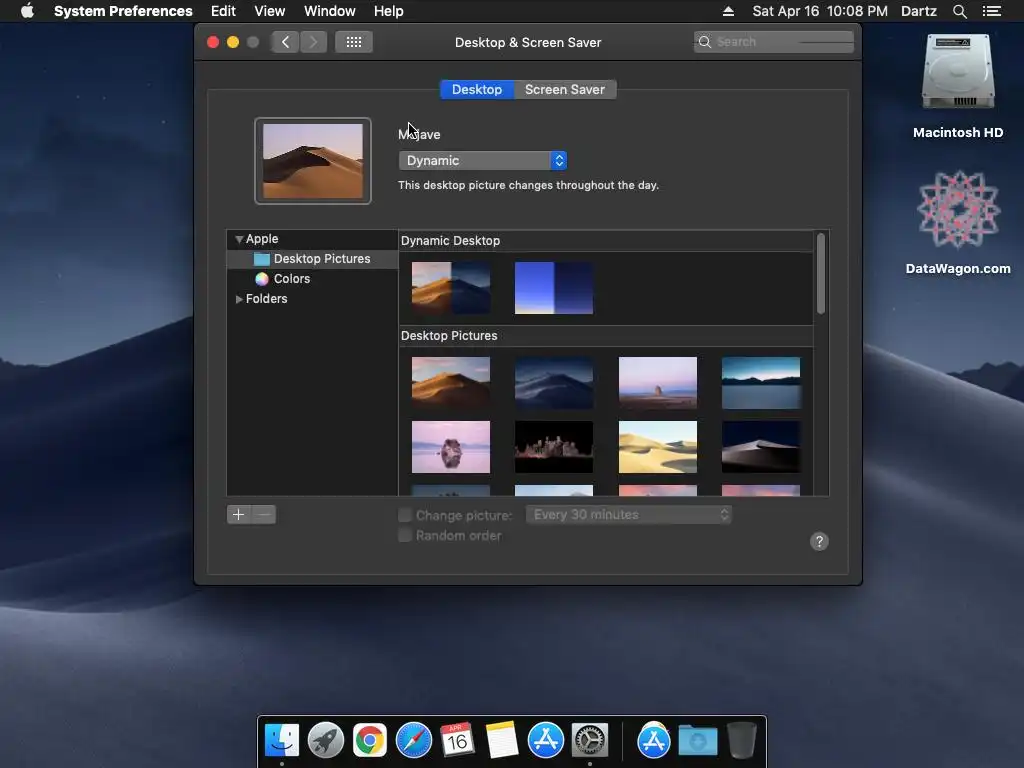Select the Desktop tab
This screenshot has height=768, width=1024.
point(477,89)
